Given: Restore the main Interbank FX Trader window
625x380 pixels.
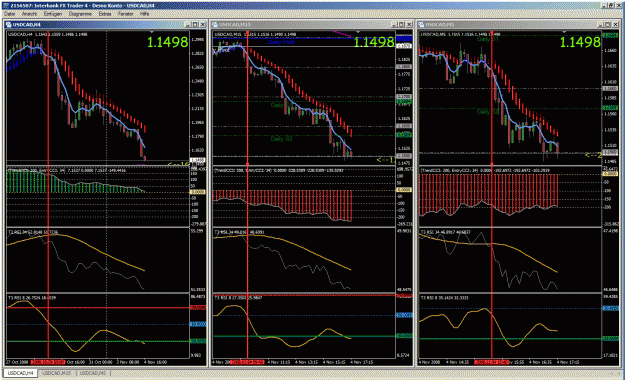Looking at the screenshot, I should pos(611,6).
